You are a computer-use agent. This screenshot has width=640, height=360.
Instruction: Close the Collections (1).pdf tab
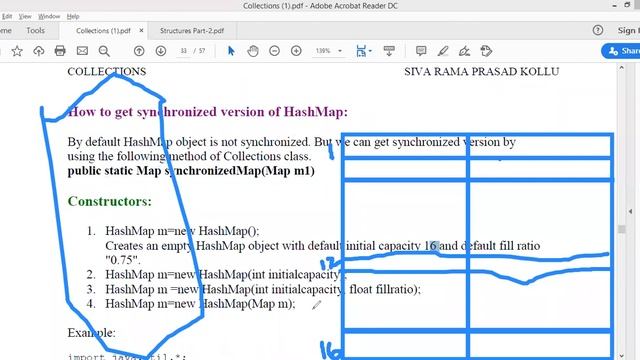tap(141, 30)
